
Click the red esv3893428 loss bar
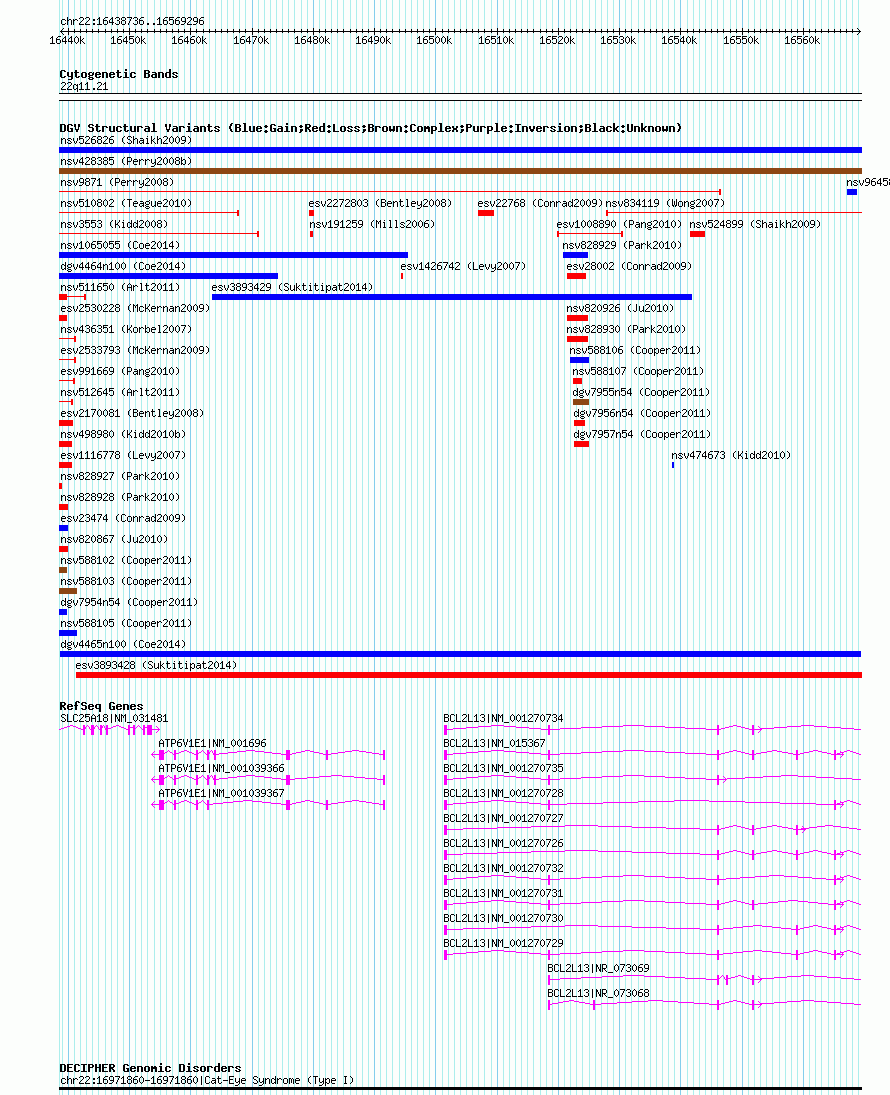469,675
